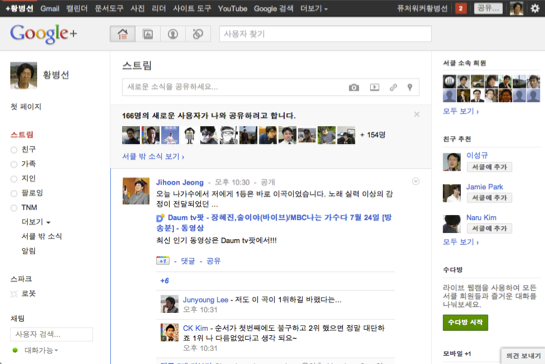Open 서클 밖 소식 in sidebar
The image size is (545, 364).
point(41,236)
